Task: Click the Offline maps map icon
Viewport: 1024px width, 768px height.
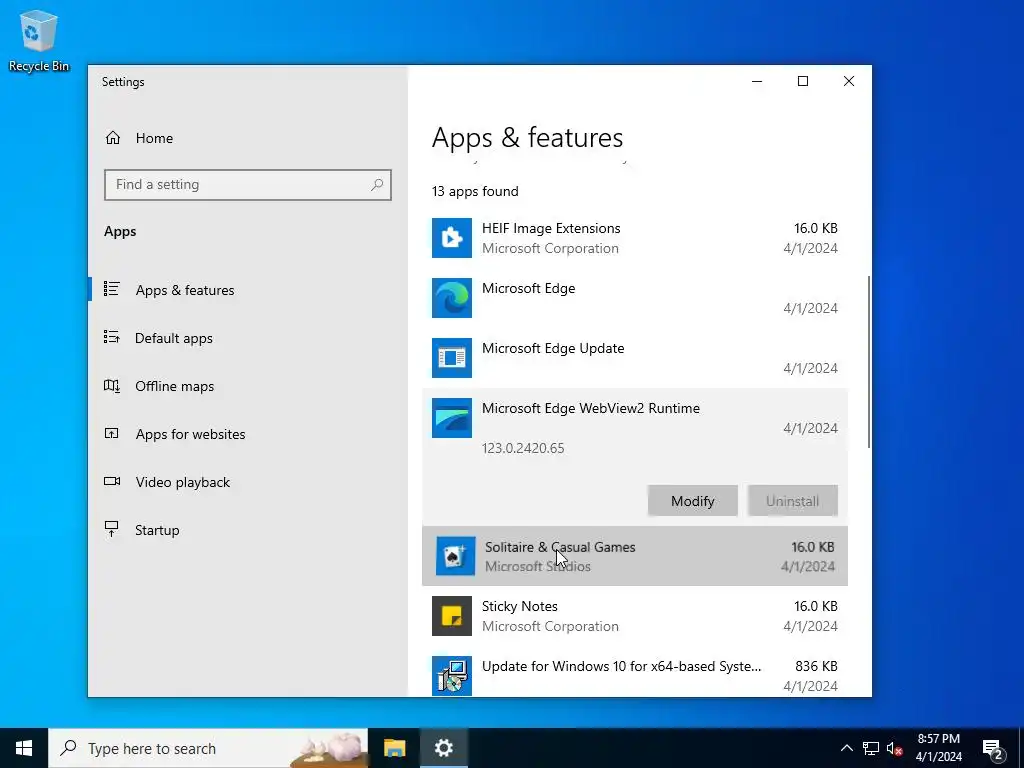Action: 112,385
